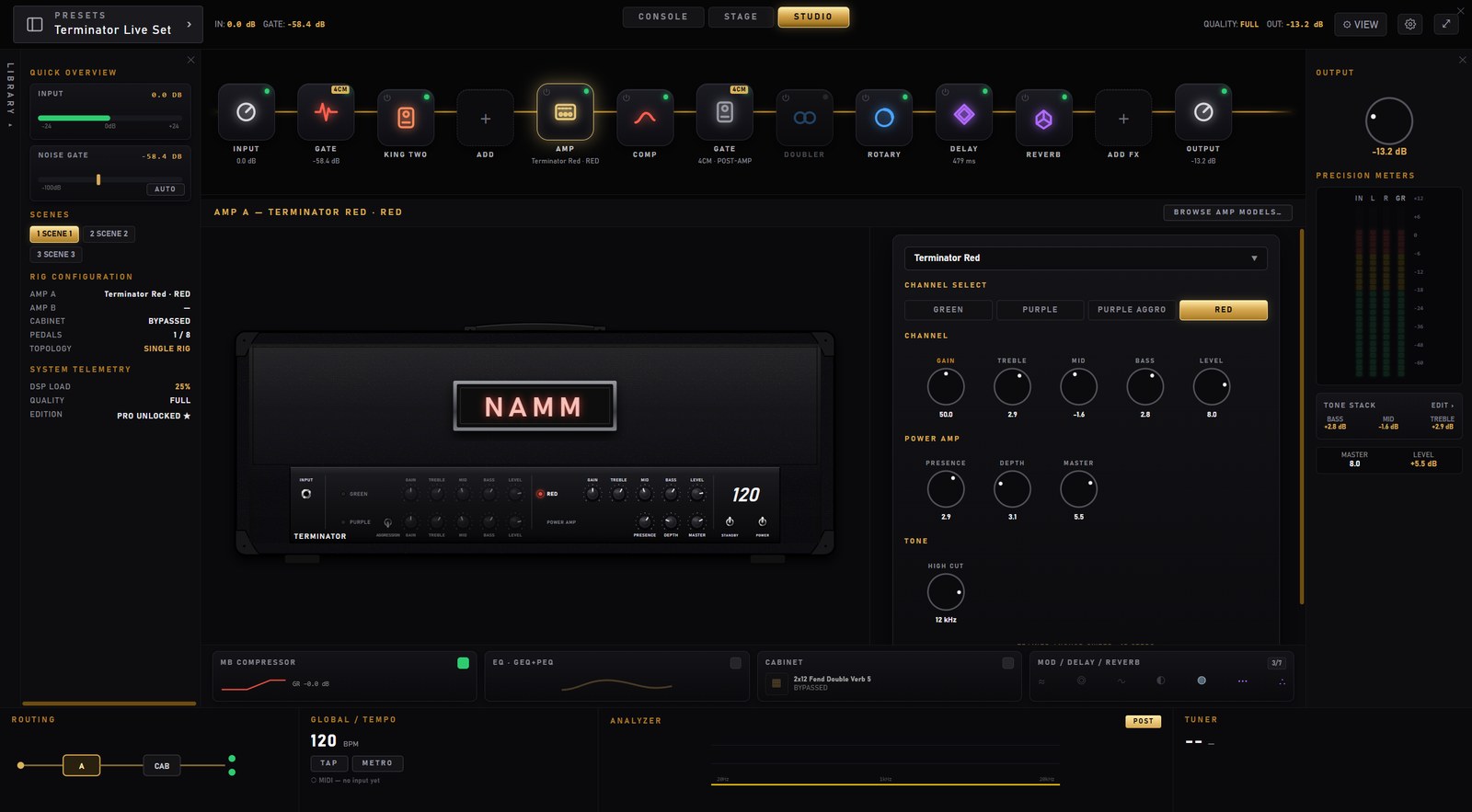This screenshot has height=812, width=1472.
Task: Click the three-dots icon in Mod/Delay/Reverb strip
Action: pos(1243,680)
